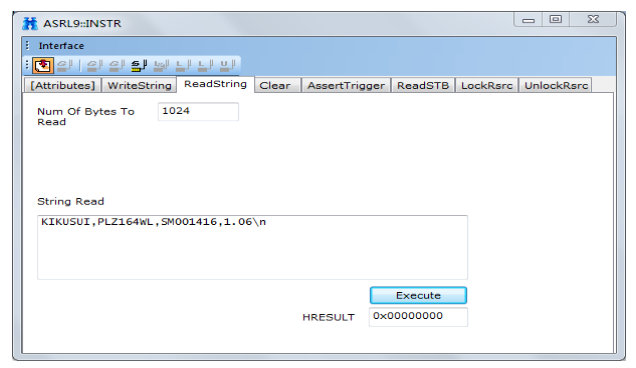
Task: Click the 'Interface' header label
Action: 61,46
